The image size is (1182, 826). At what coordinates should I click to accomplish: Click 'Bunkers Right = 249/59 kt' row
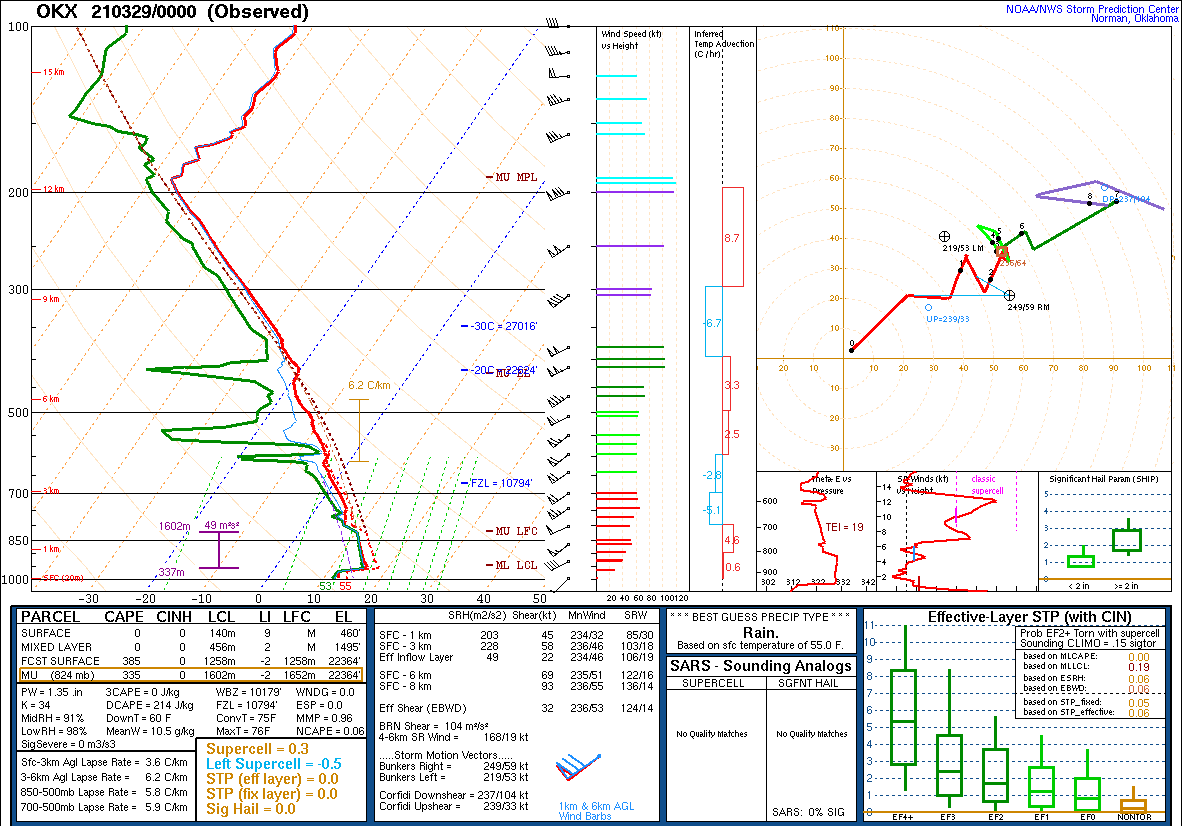[454, 766]
